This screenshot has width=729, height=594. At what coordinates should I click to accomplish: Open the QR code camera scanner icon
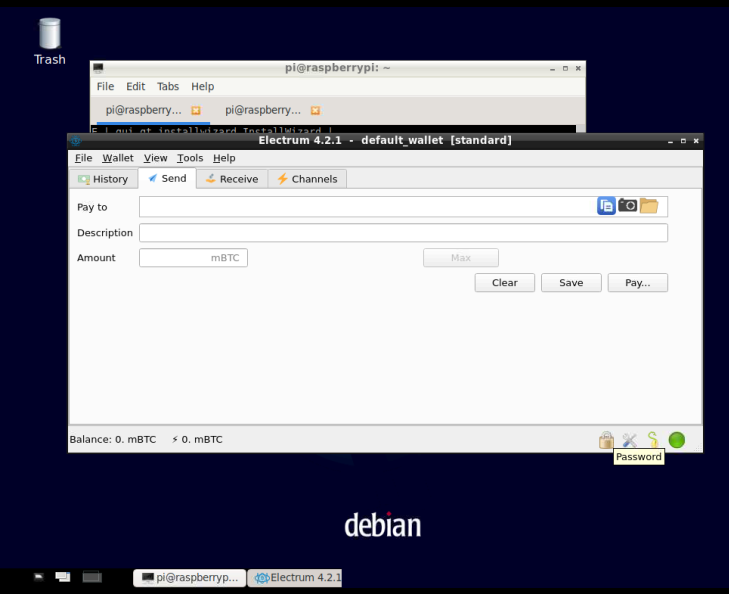tap(627, 205)
